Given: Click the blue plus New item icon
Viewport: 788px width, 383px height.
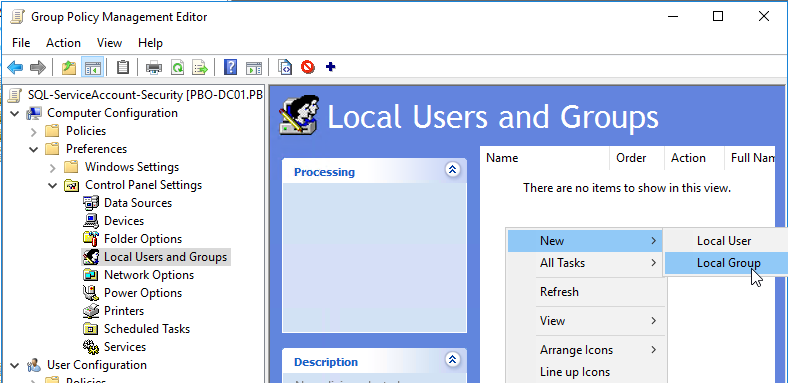Looking at the screenshot, I should (x=331, y=66).
